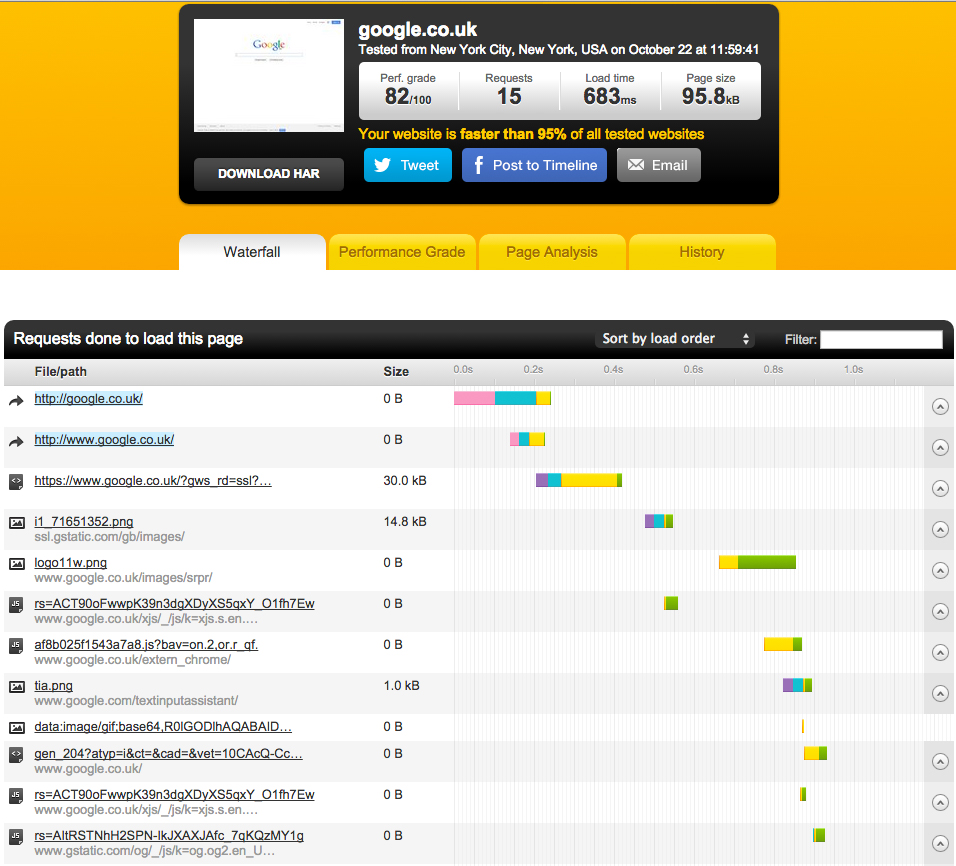The height and width of the screenshot is (866, 956).
Task: Open the Performance Grade tab
Action: tap(402, 252)
